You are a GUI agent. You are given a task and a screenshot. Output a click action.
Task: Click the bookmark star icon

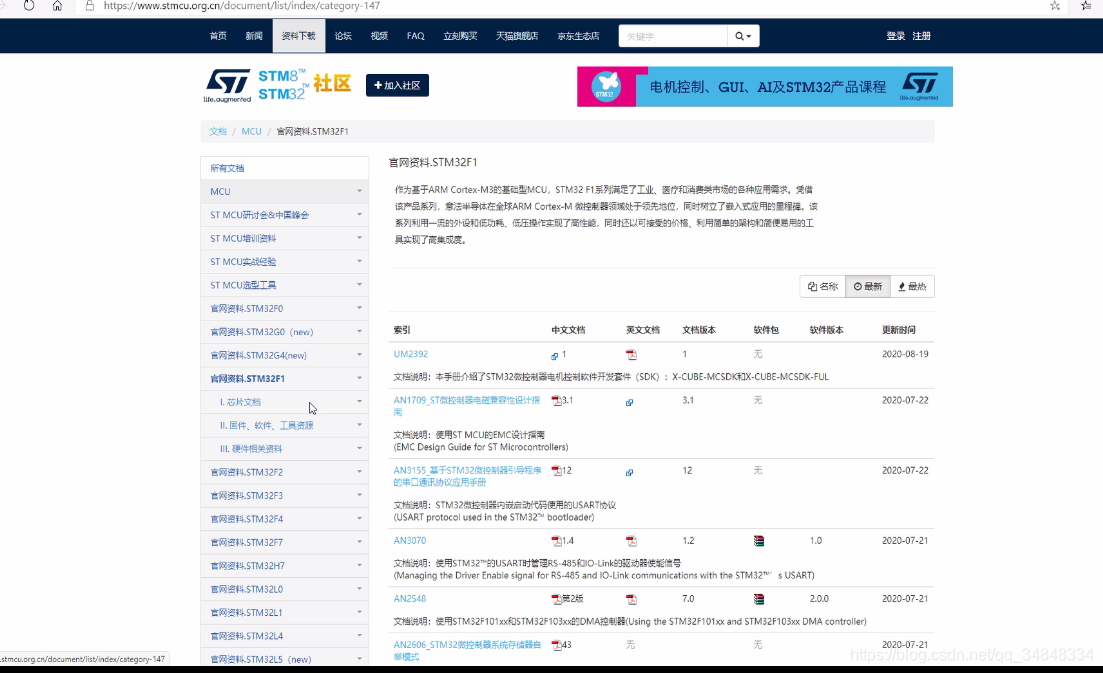[1054, 6]
